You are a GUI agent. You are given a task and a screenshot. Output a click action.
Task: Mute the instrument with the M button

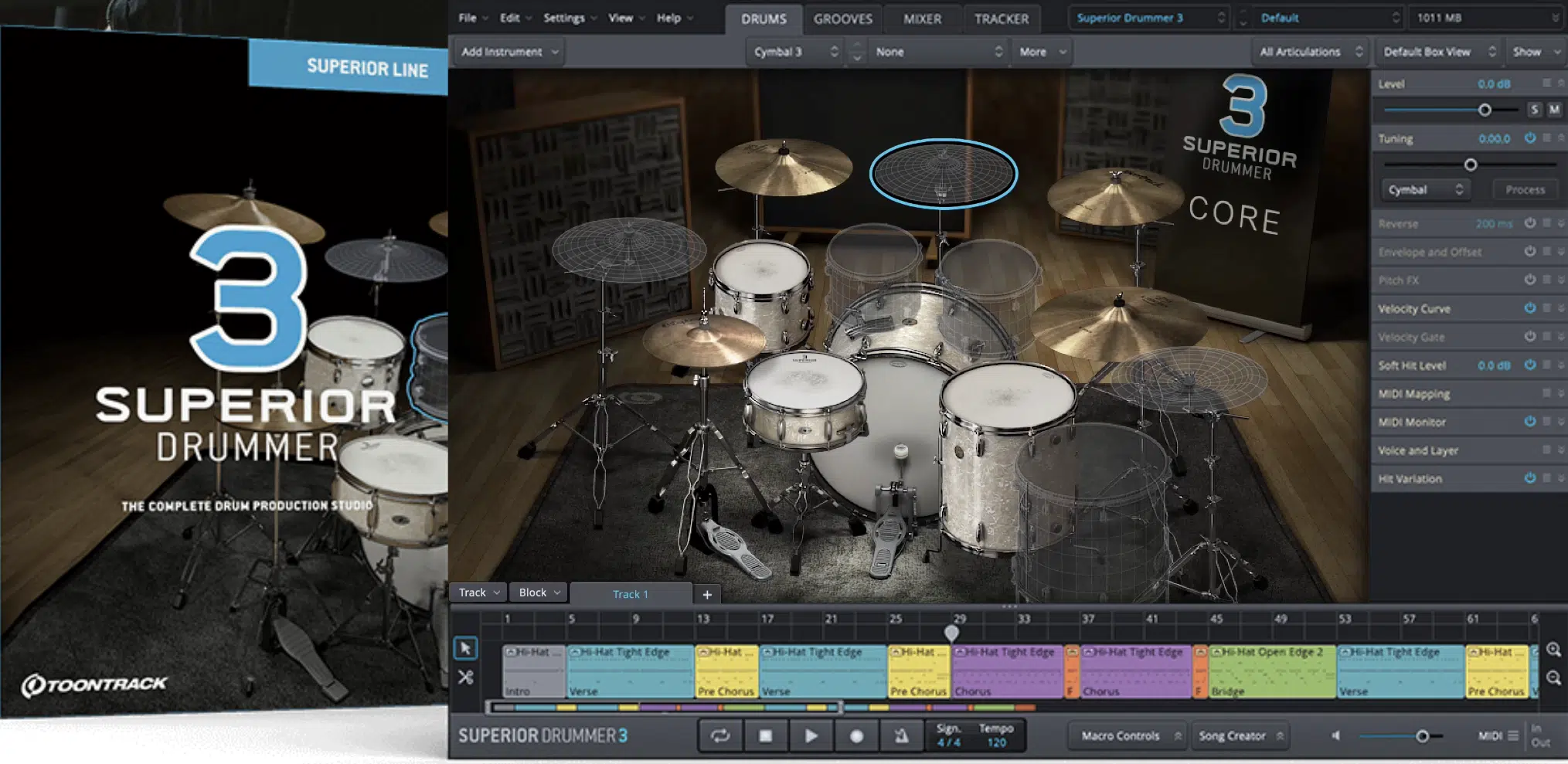tap(1553, 110)
